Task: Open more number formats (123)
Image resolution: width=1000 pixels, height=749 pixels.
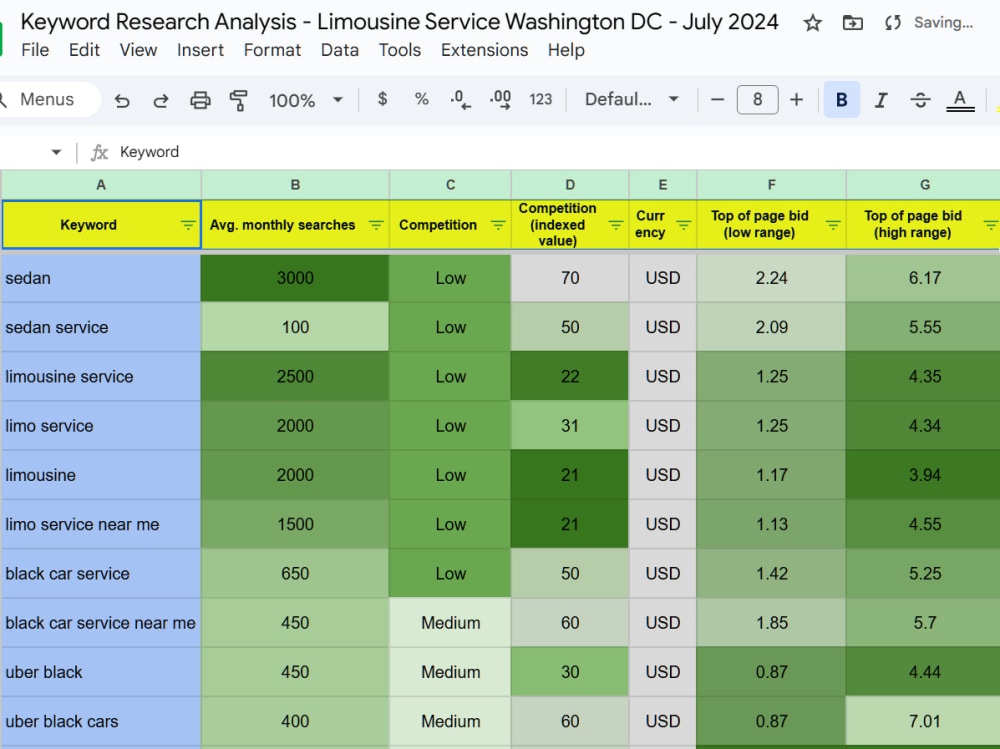Action: 540,100
